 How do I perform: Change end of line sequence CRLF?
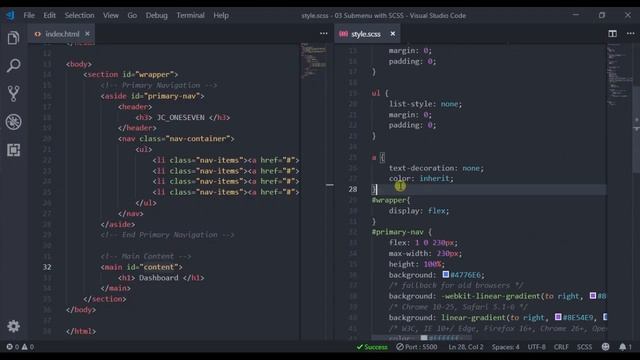(561, 347)
